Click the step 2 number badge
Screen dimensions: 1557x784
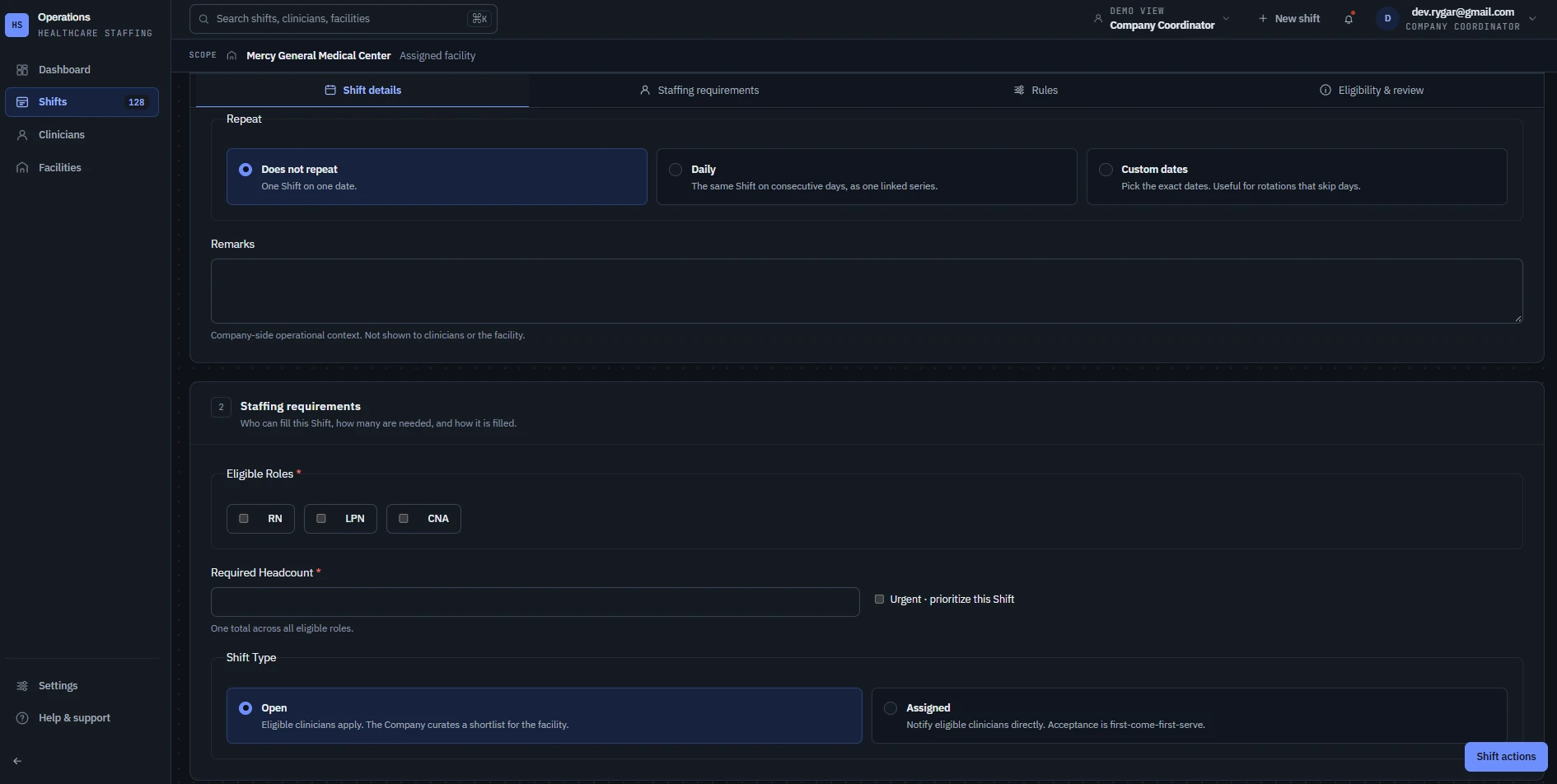tap(221, 407)
